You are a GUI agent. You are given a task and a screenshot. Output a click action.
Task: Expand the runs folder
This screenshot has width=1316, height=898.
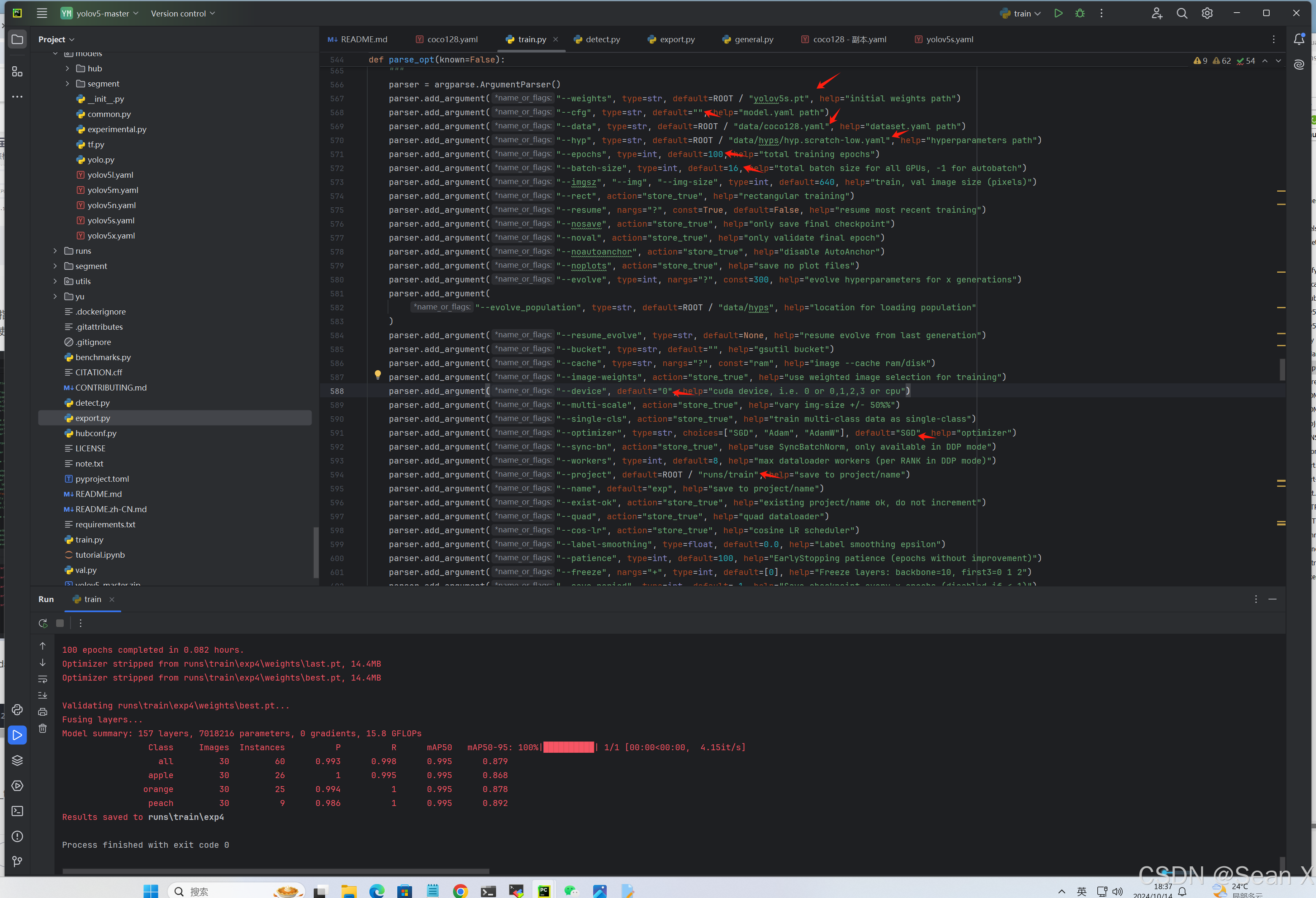click(x=55, y=251)
